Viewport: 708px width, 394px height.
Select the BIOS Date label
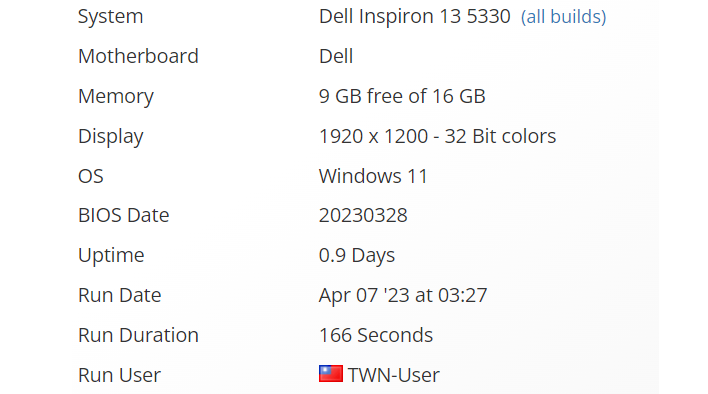[124, 215]
